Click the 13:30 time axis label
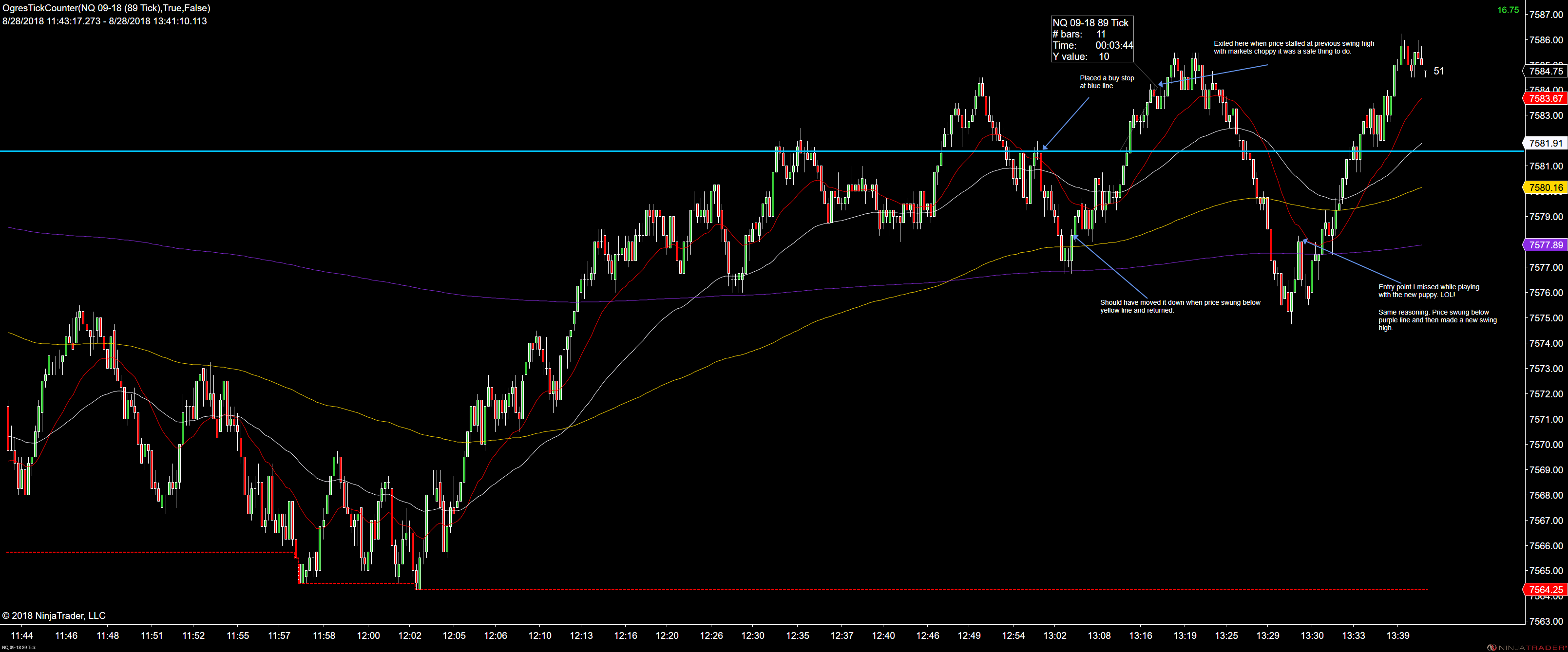 pyautogui.click(x=1312, y=635)
